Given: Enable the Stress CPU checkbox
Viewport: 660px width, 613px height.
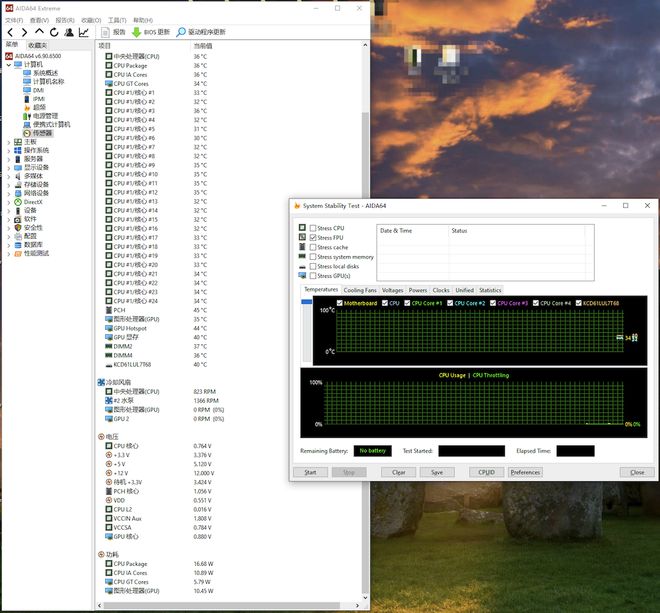Looking at the screenshot, I should click(x=313, y=228).
